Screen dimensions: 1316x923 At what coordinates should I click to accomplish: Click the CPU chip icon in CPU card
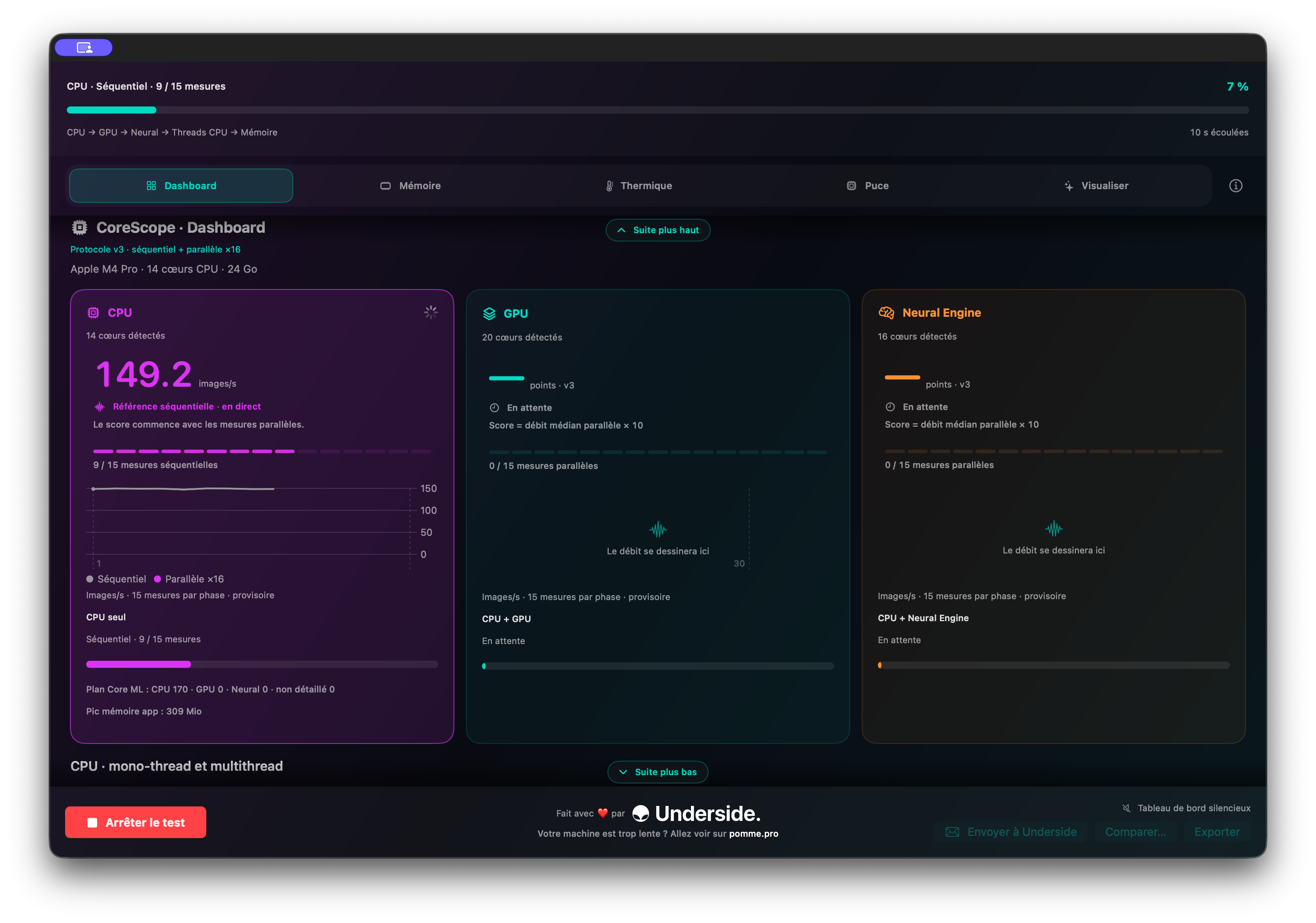(93, 312)
